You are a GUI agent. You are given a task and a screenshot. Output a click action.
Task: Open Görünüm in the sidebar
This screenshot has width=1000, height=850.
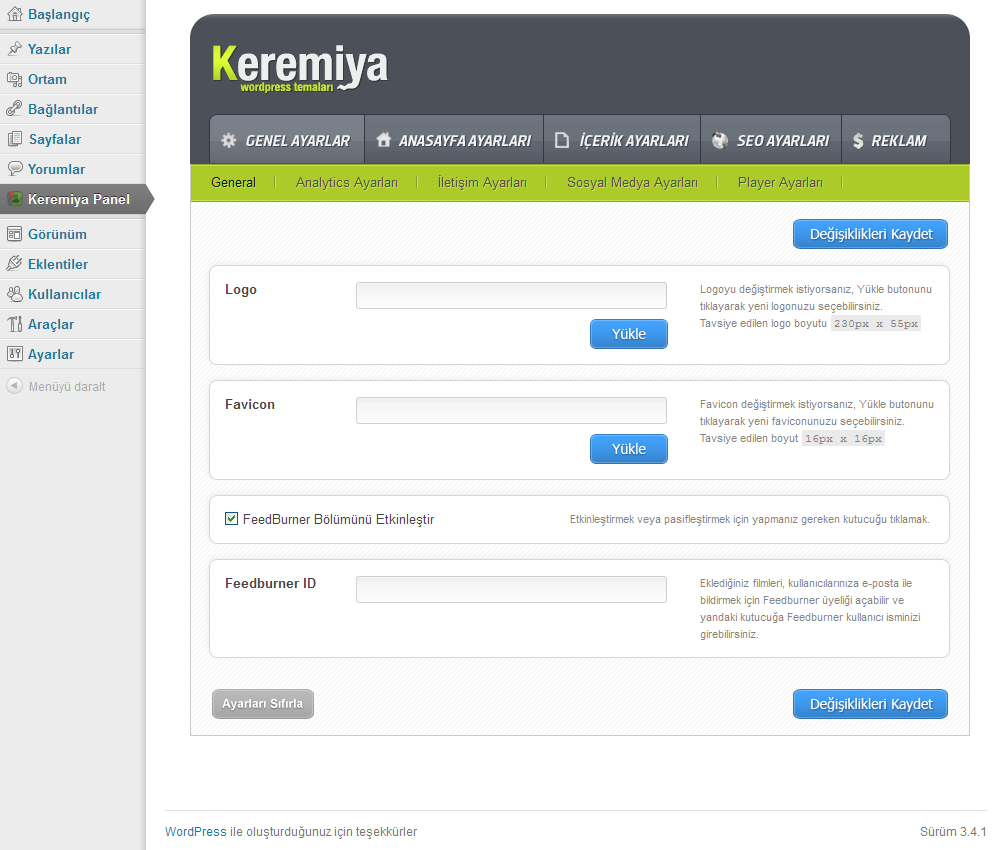tap(57, 234)
